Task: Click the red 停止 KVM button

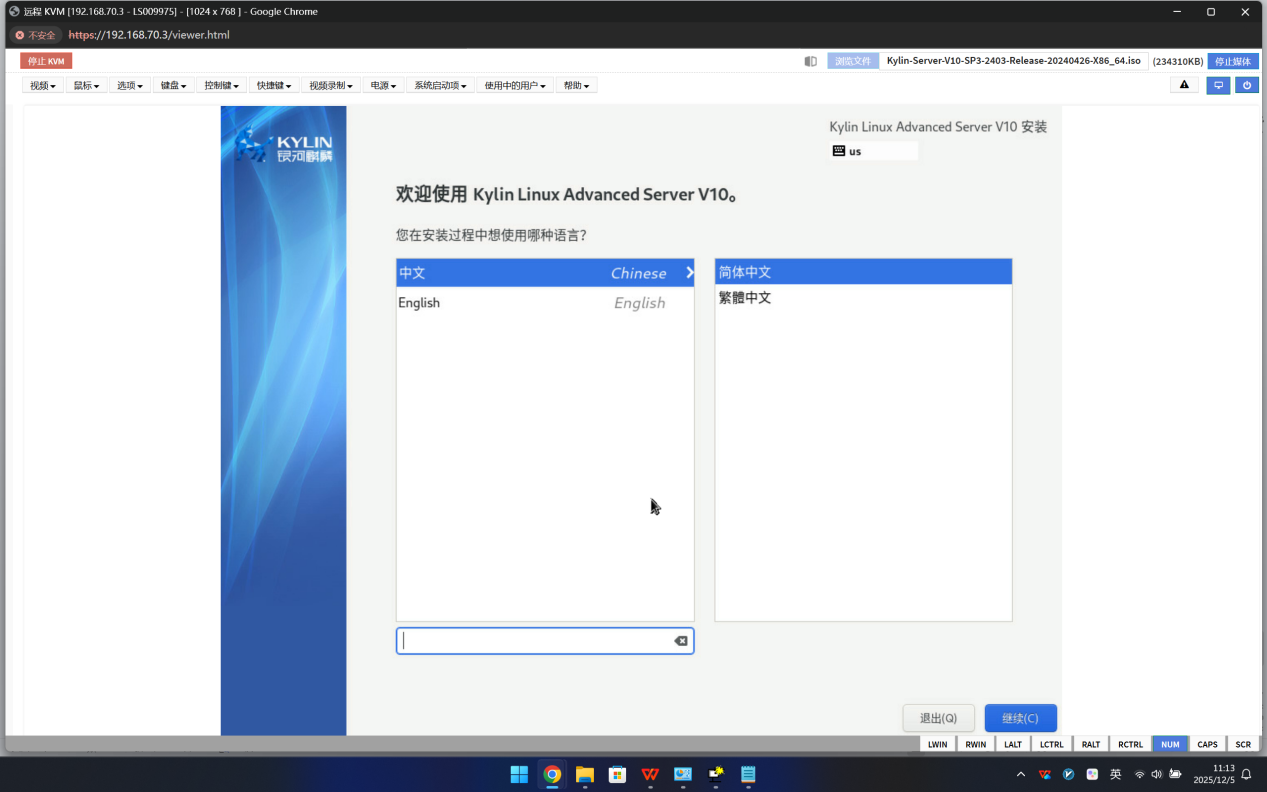Action: (x=46, y=61)
